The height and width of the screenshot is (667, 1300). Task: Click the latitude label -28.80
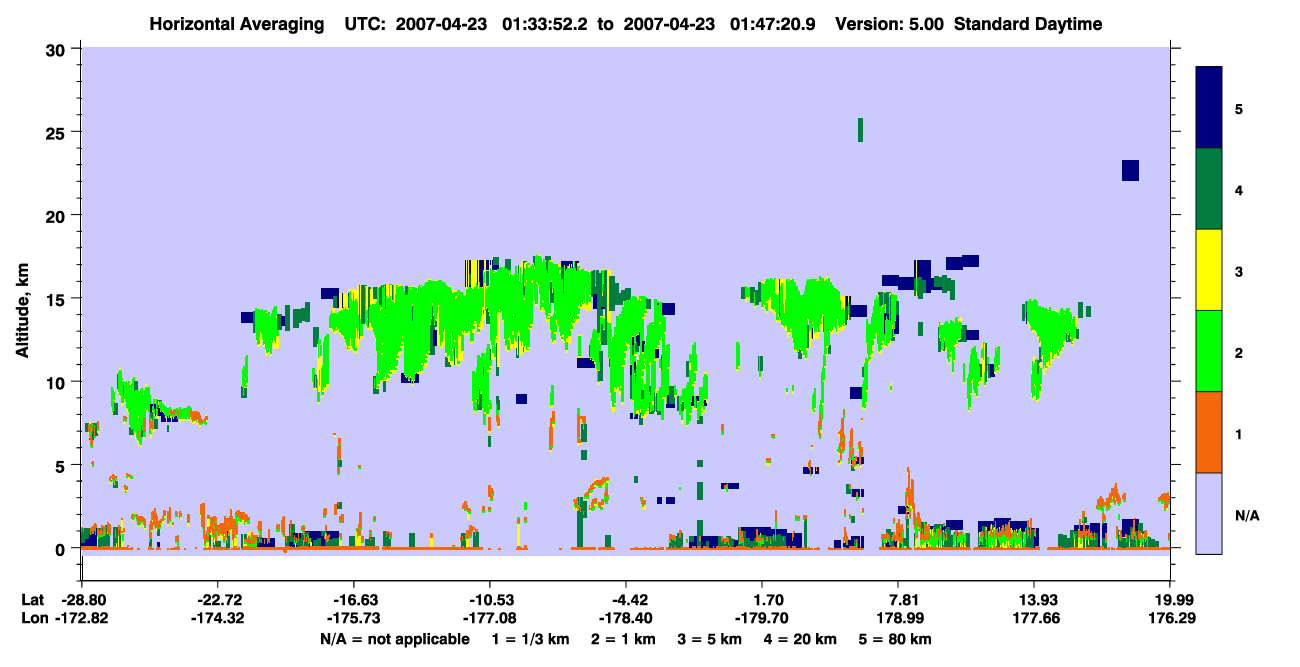(82, 600)
